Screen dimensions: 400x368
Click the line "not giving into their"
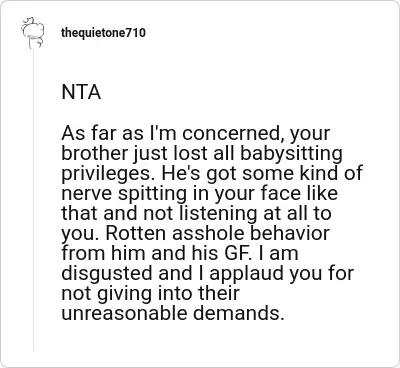tap(151, 294)
